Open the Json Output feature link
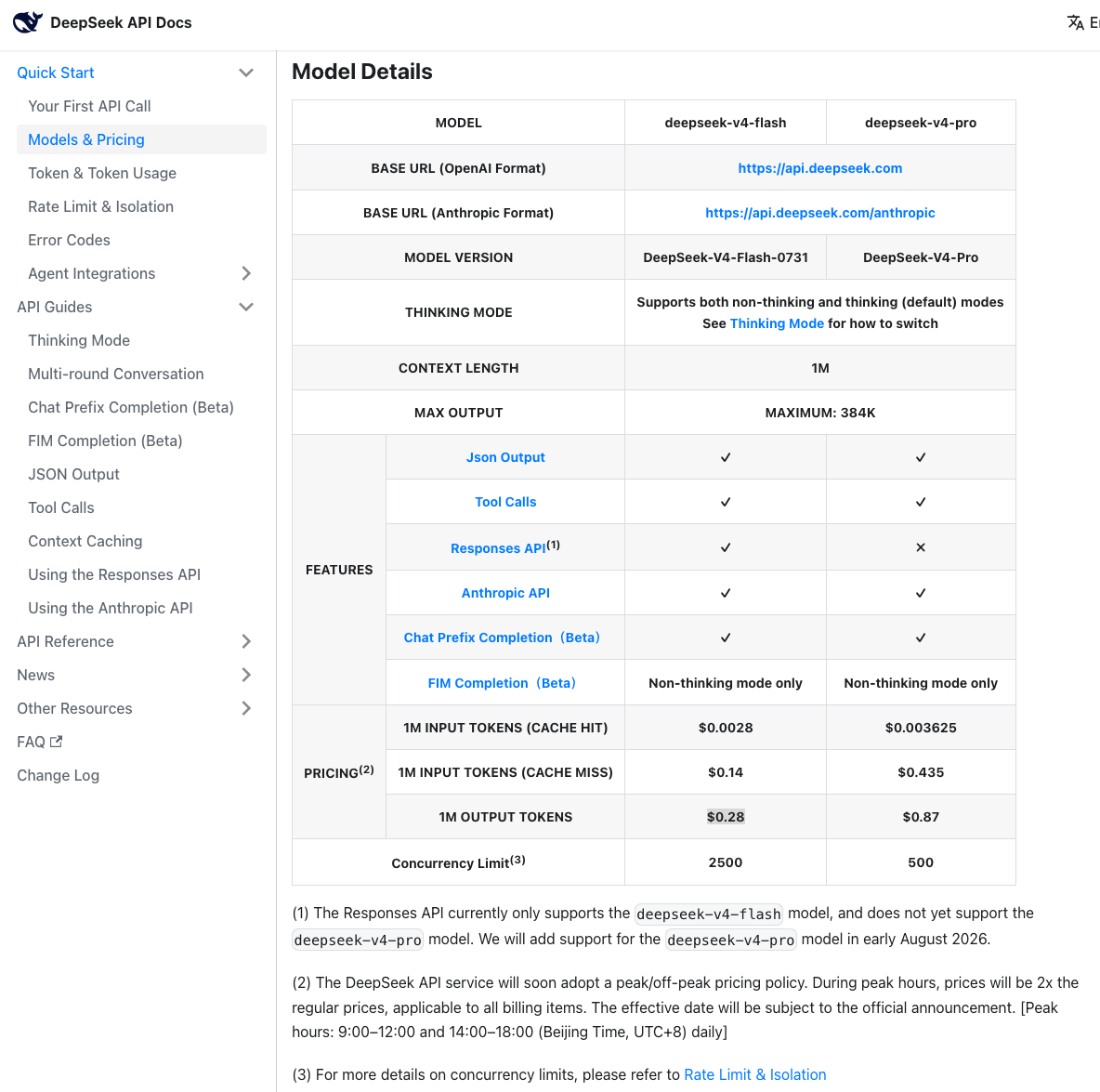 pos(505,457)
